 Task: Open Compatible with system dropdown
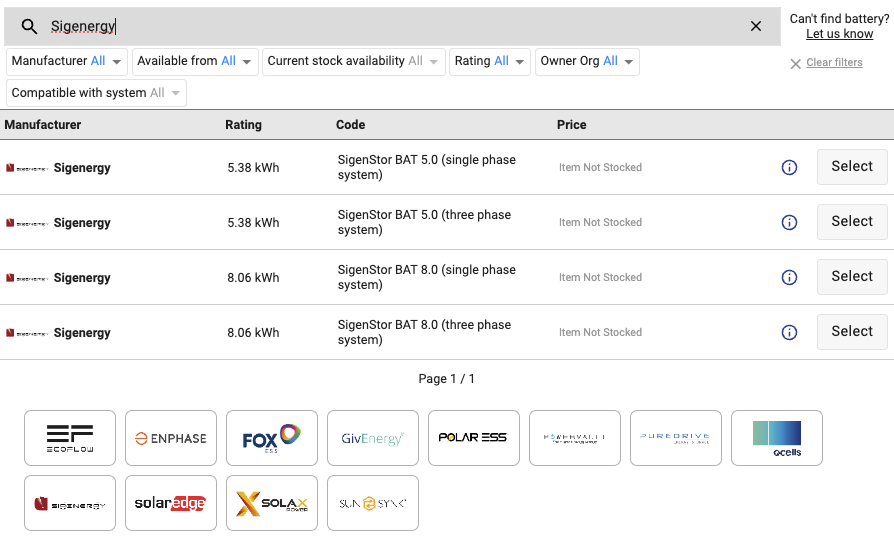pos(96,93)
